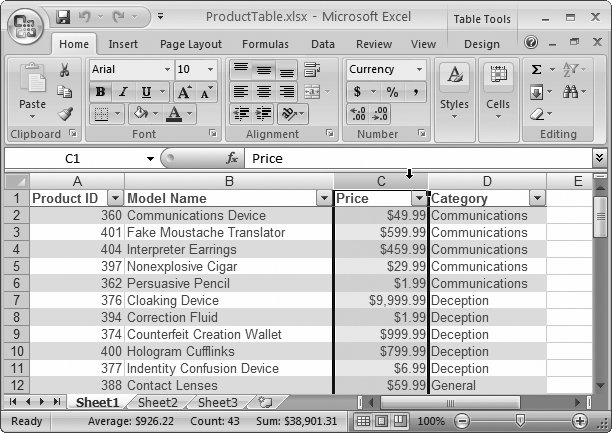The image size is (612, 433).
Task: Click the Paste button
Action: pyautogui.click(x=32, y=92)
